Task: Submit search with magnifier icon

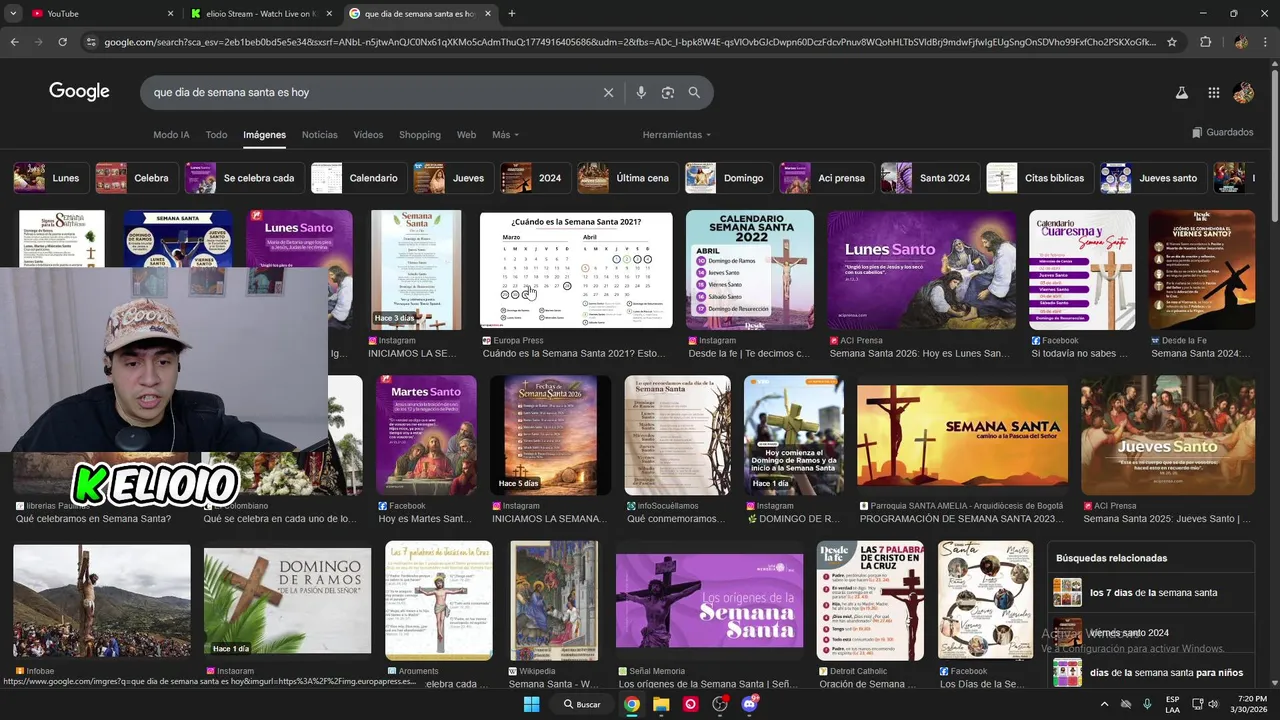Action: click(694, 92)
